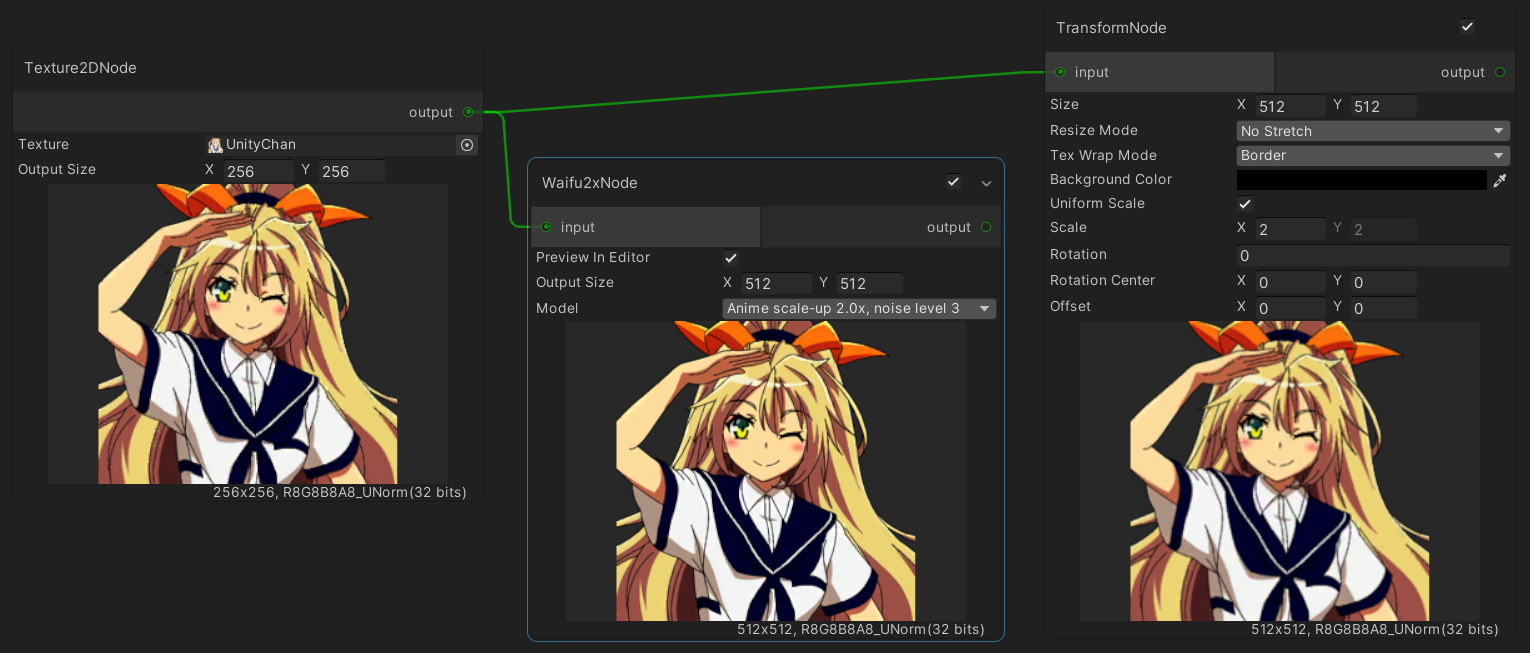Click the Rotation value field

click(1372, 256)
